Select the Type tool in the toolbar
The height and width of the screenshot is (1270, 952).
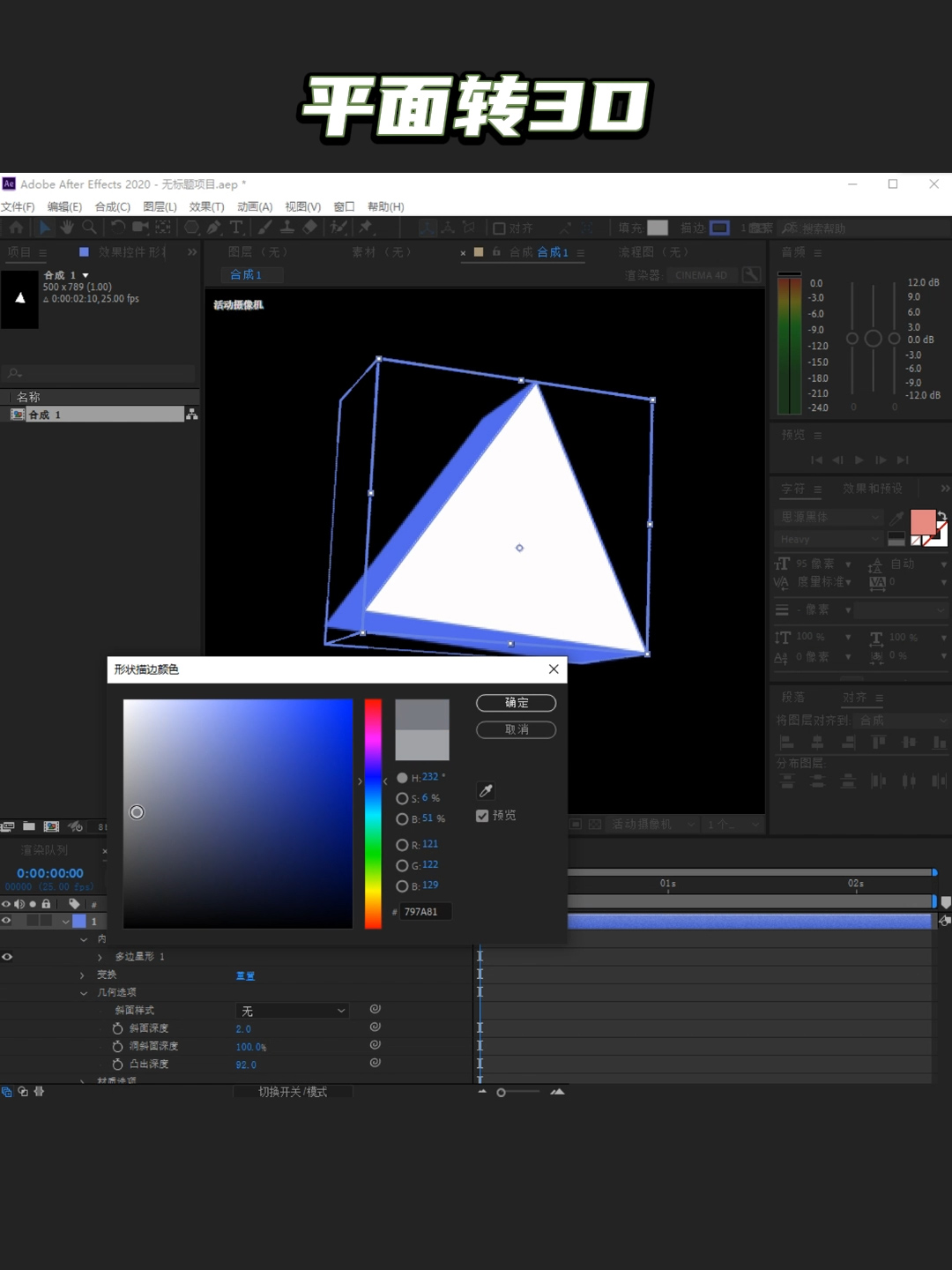[236, 228]
